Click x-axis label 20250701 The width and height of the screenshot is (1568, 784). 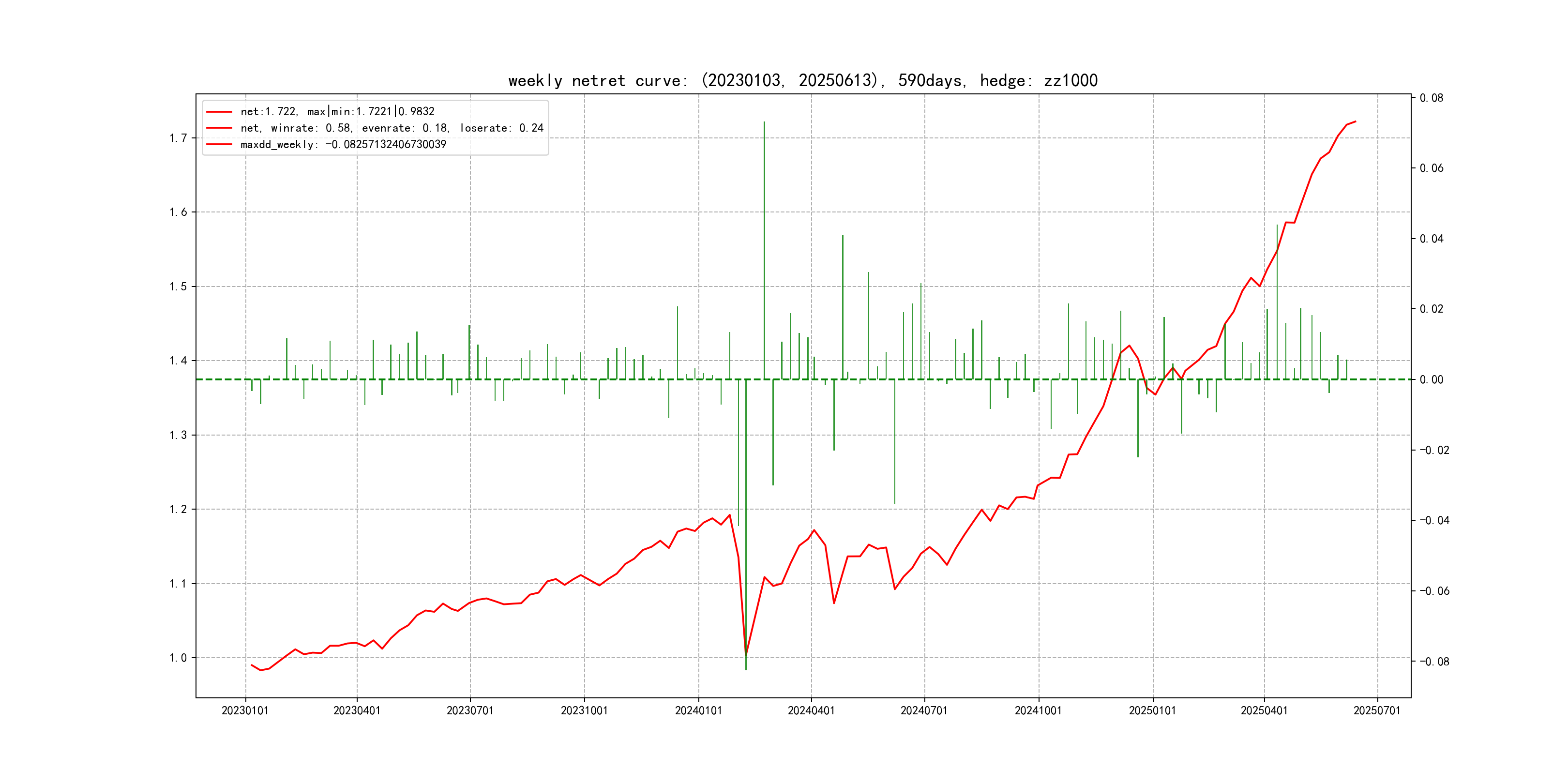[x=1377, y=710]
